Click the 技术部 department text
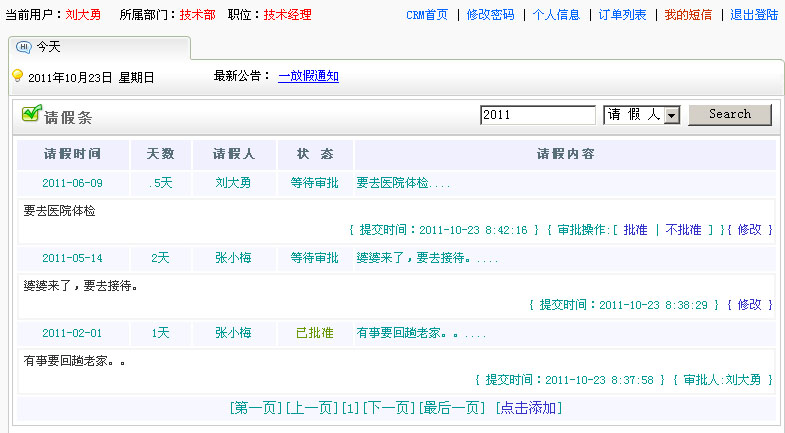Image resolution: width=785 pixels, height=433 pixels. (x=198, y=15)
